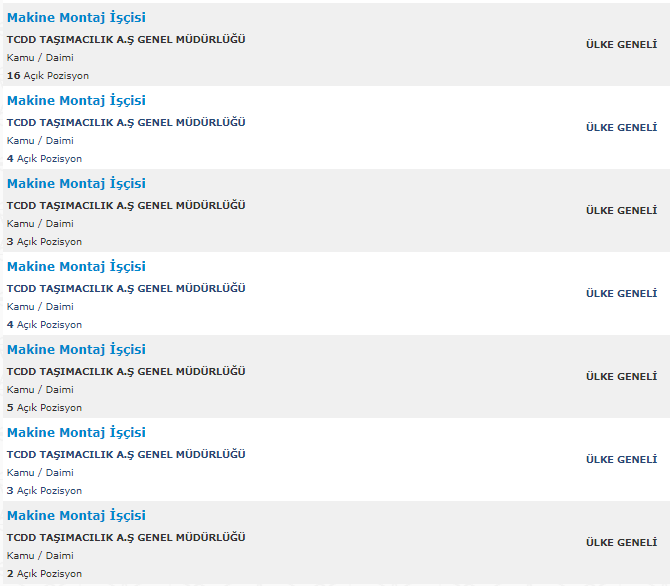
Task: Open the Makine Montaj İşçisi listing with 5 positions
Action: pos(76,349)
